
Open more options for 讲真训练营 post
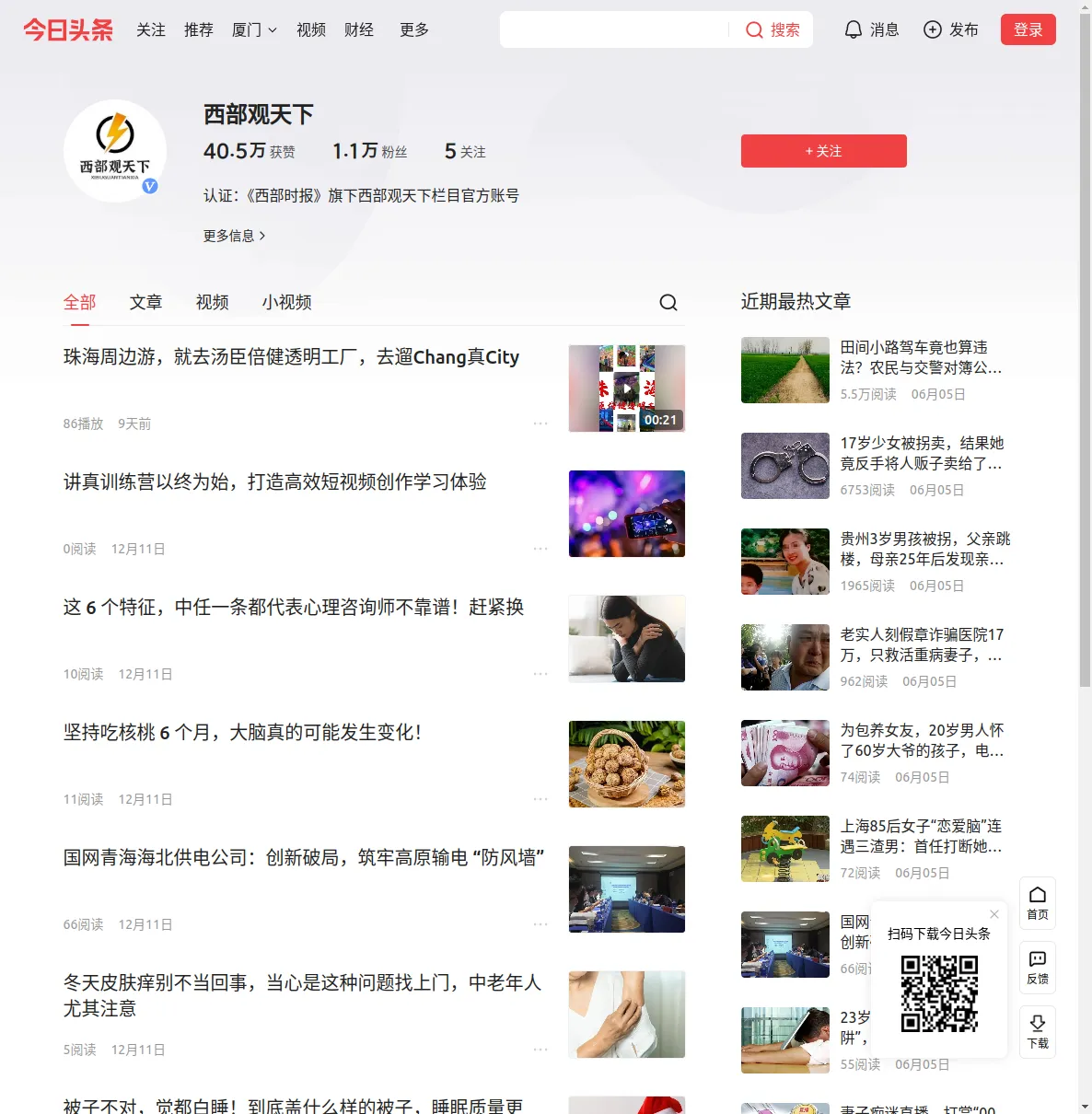540,549
